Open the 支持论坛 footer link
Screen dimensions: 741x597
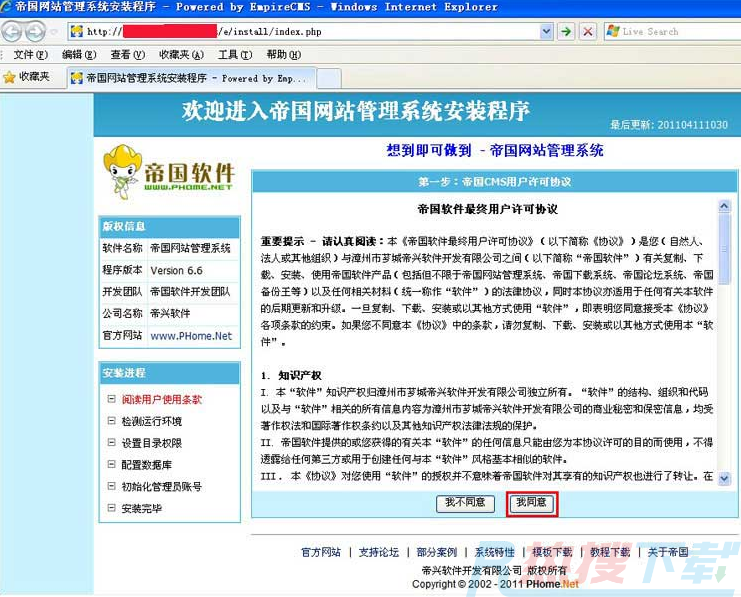coord(379,552)
